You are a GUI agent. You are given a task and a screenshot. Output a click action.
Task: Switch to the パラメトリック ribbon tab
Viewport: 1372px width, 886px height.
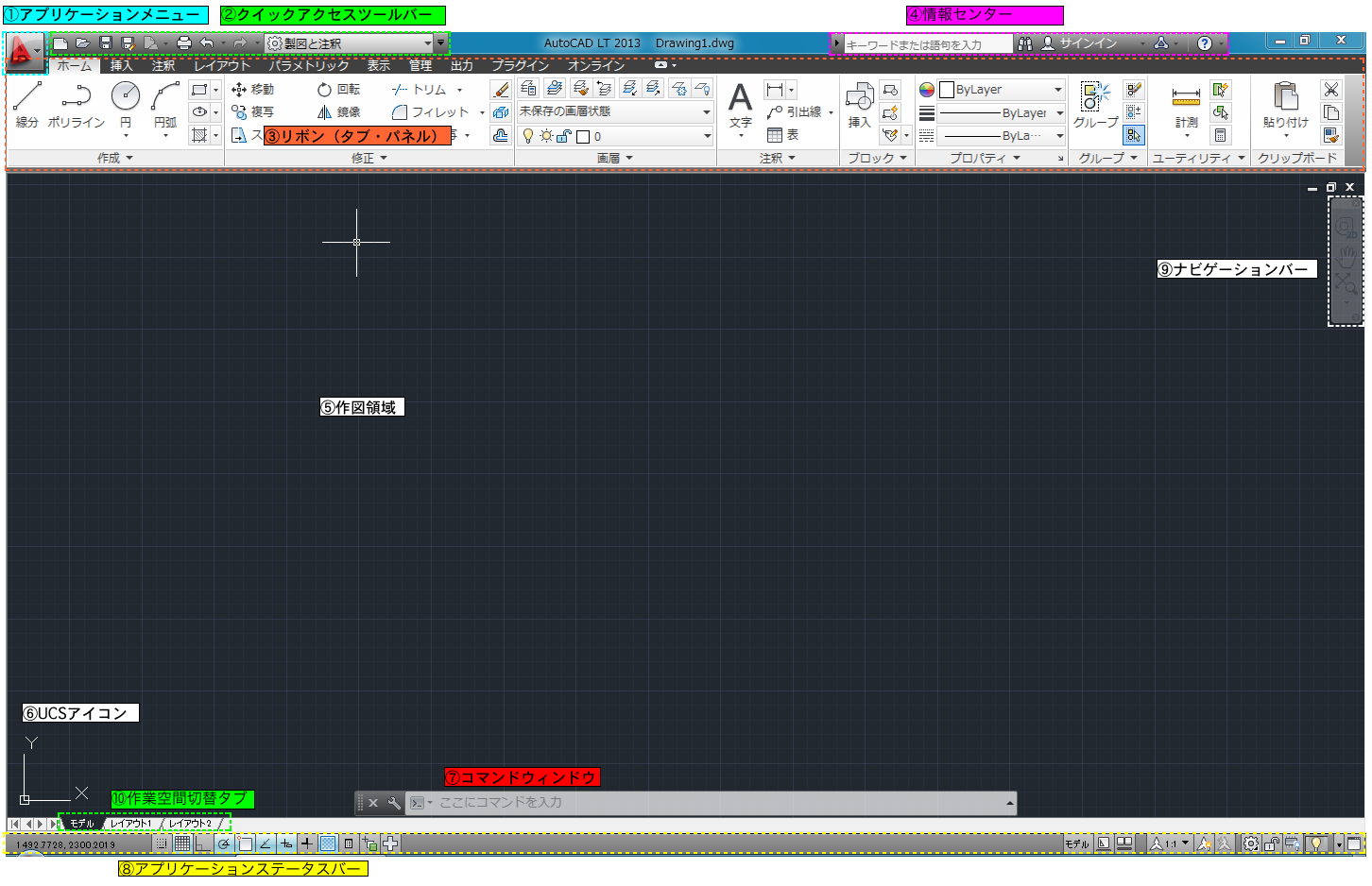[309, 65]
